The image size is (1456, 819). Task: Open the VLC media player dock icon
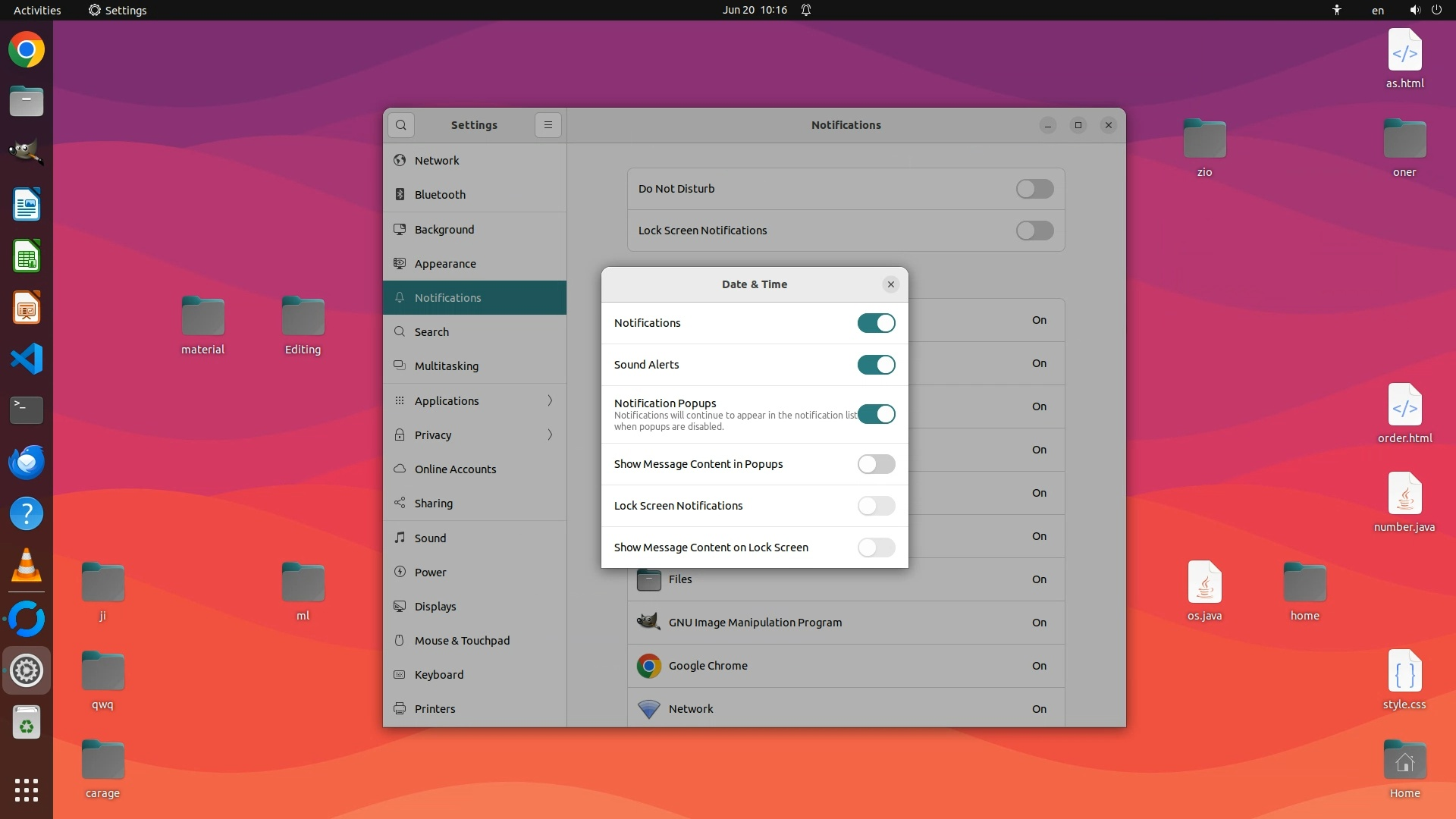[x=27, y=565]
